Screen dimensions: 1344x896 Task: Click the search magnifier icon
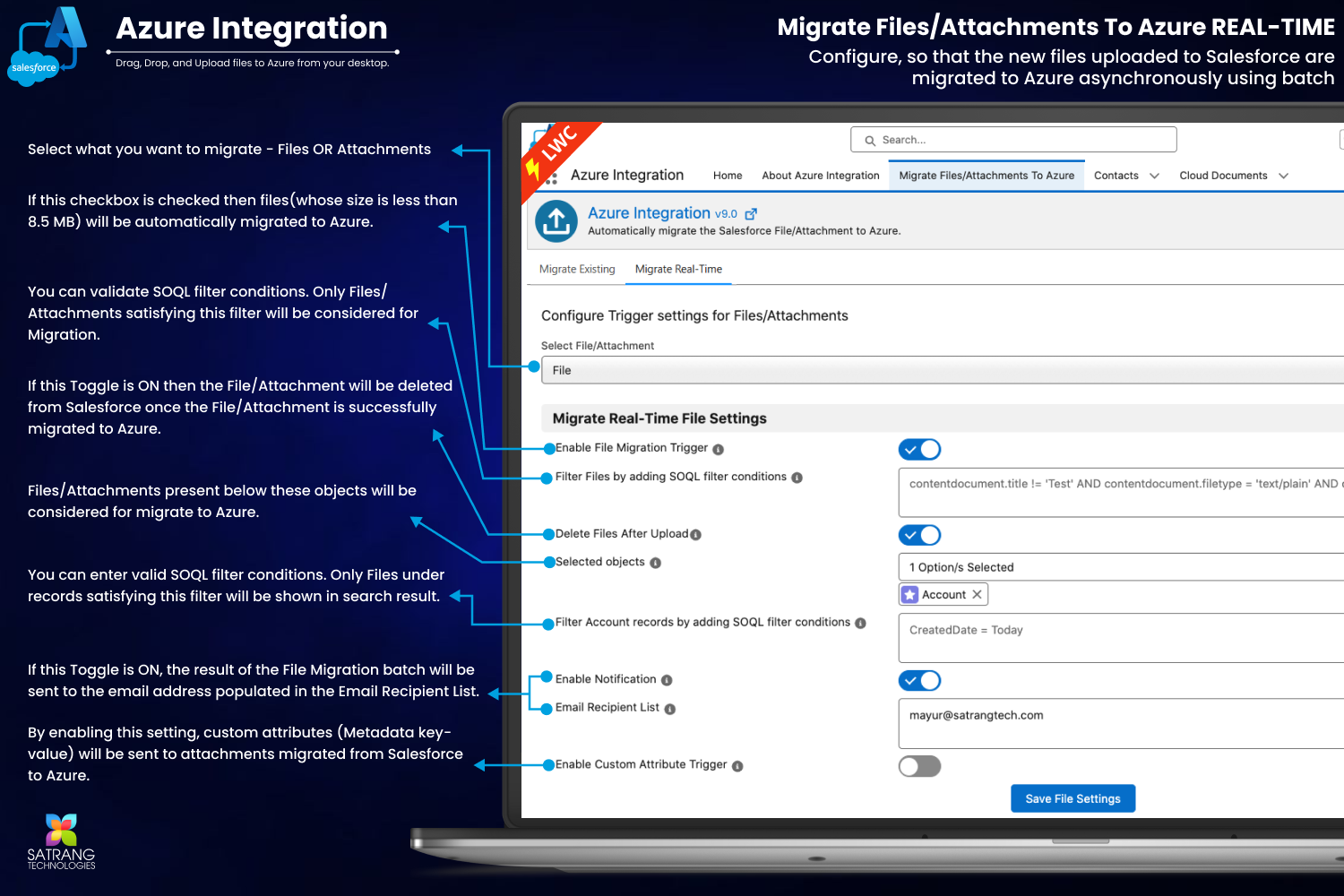point(869,141)
